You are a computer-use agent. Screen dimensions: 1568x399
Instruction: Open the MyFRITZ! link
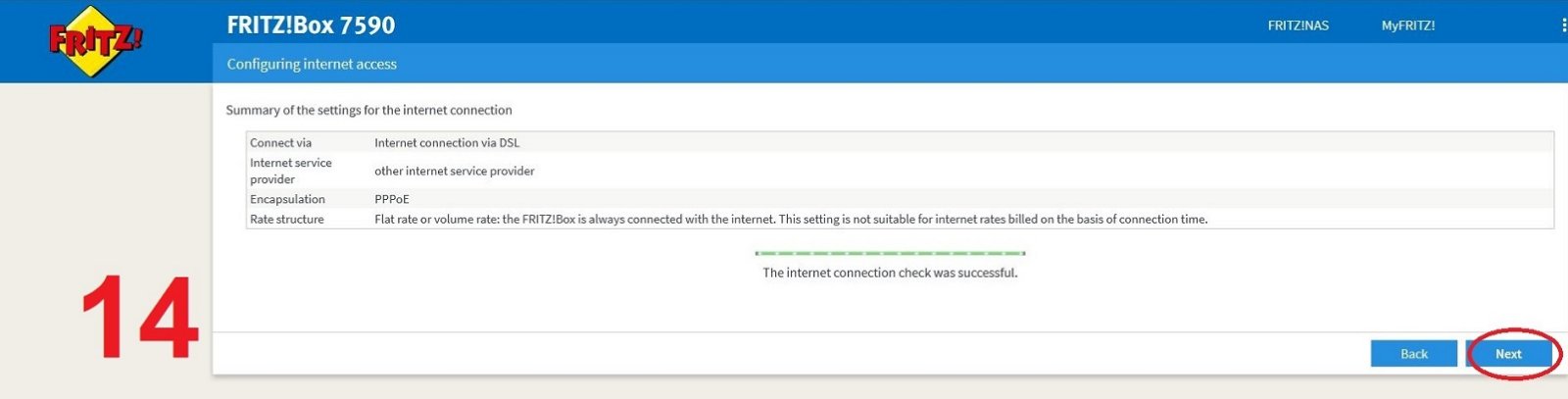tap(1408, 25)
